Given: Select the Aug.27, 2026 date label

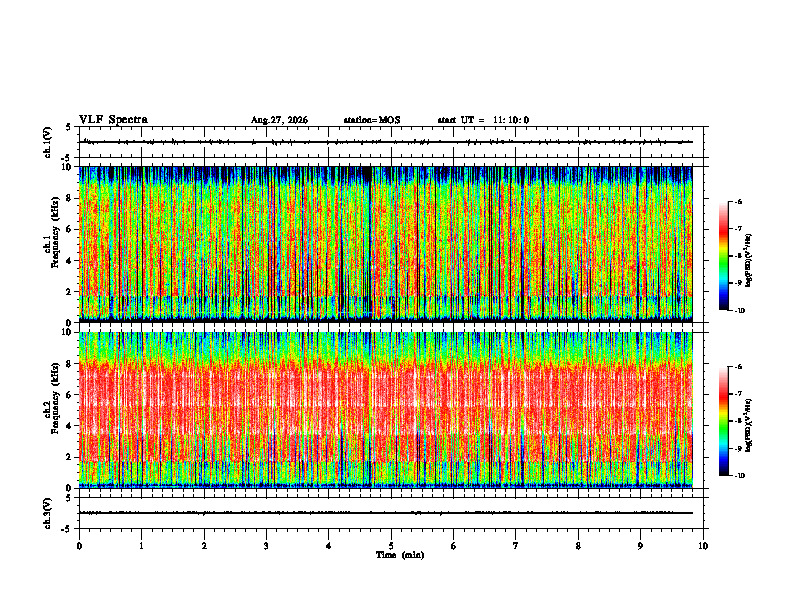Looking at the screenshot, I should click(279, 120).
